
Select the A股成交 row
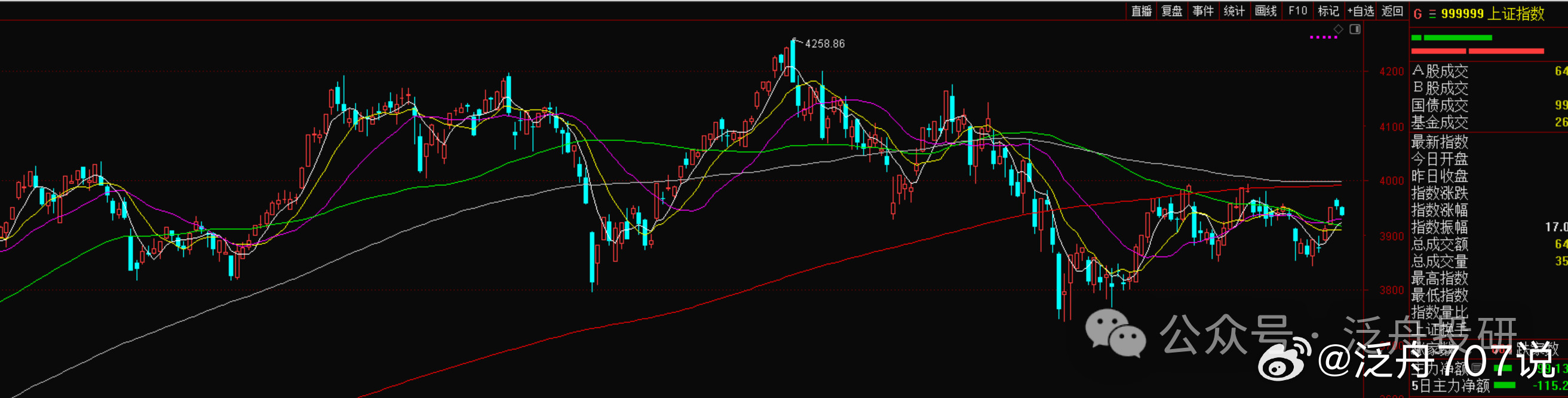pos(1489,71)
